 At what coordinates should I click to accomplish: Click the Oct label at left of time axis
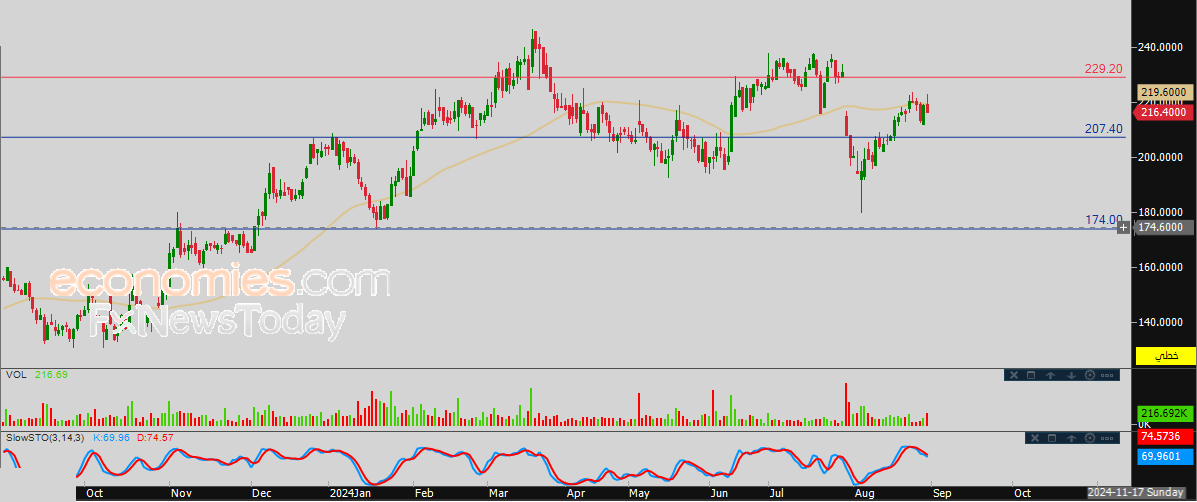coord(95,494)
